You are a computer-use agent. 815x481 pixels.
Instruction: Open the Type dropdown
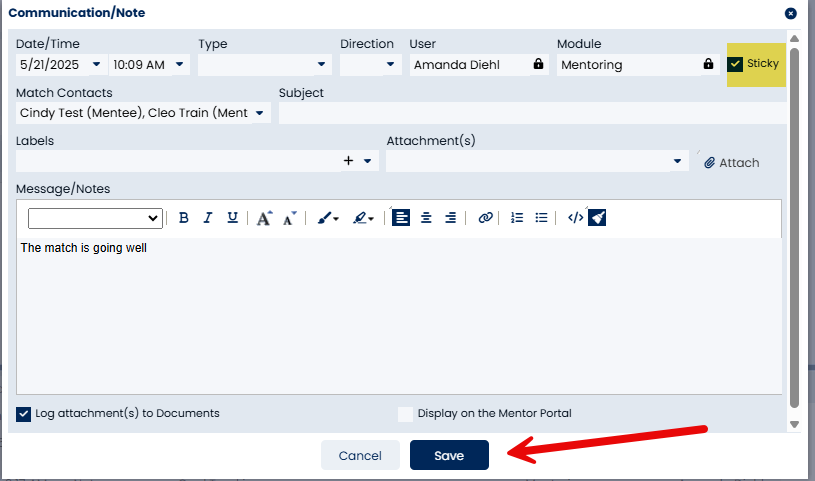tap(265, 64)
